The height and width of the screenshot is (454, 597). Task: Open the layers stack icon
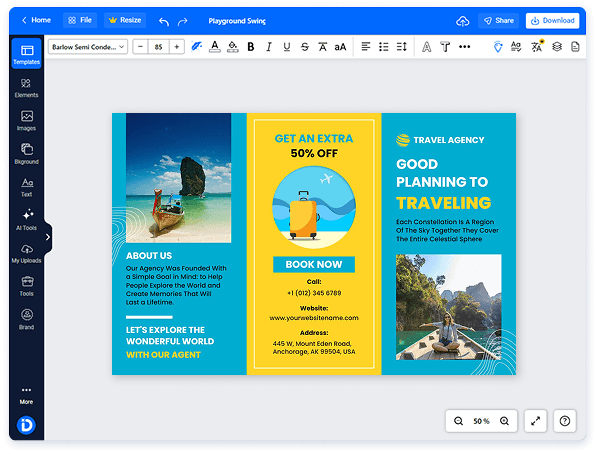(x=557, y=46)
